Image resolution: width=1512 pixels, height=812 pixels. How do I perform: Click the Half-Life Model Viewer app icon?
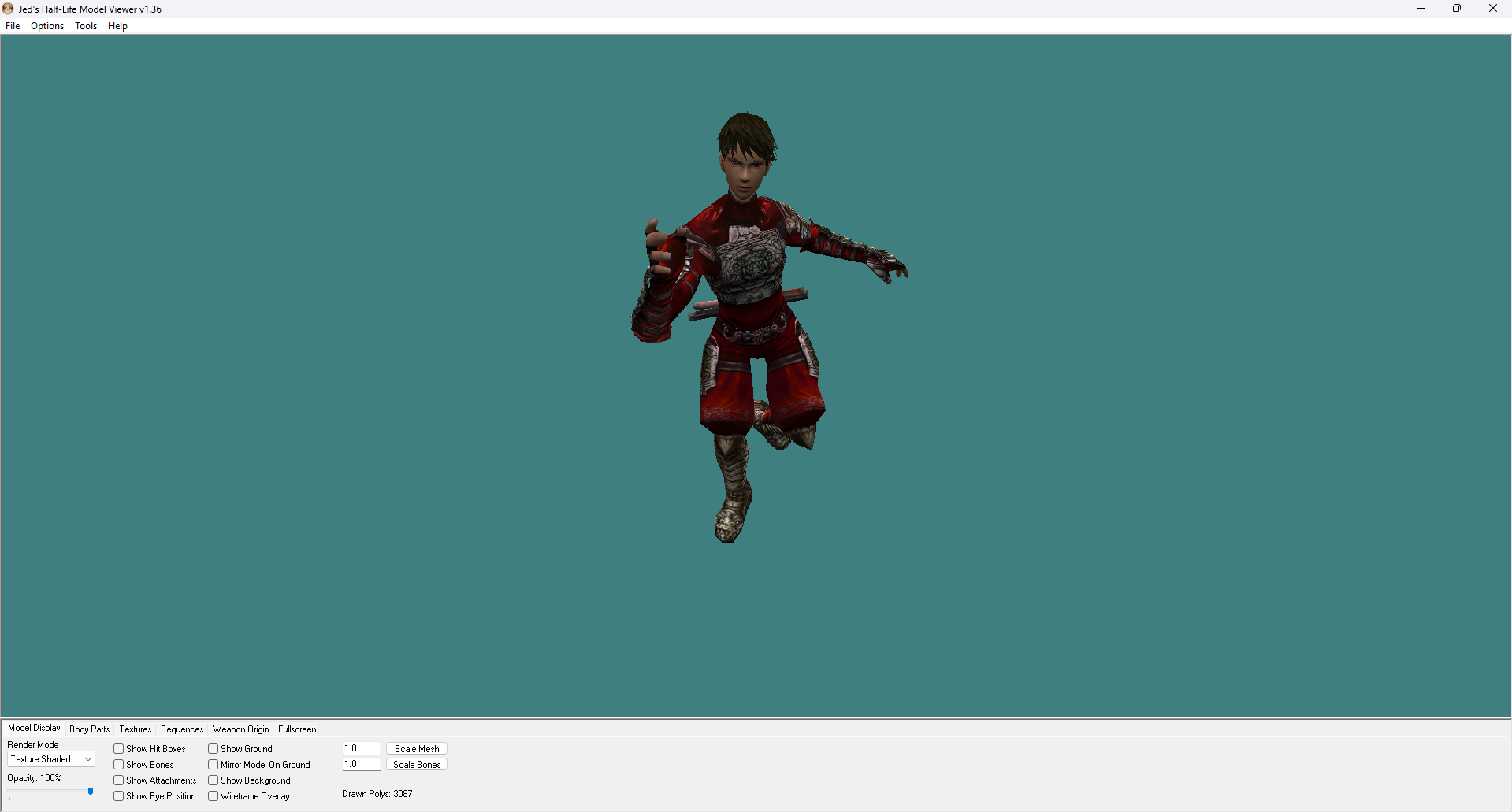[8, 9]
